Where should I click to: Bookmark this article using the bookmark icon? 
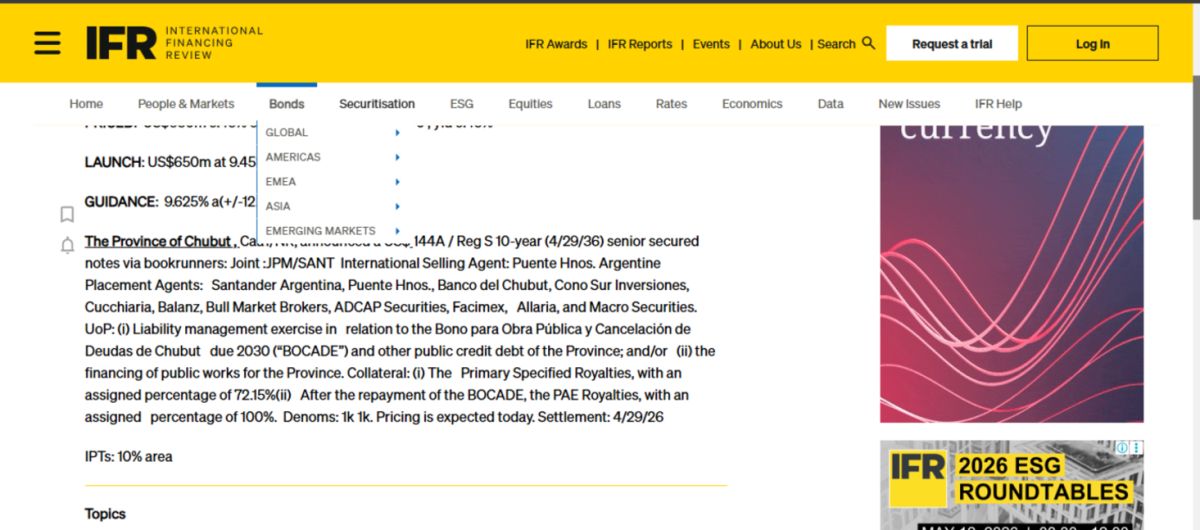click(67, 214)
